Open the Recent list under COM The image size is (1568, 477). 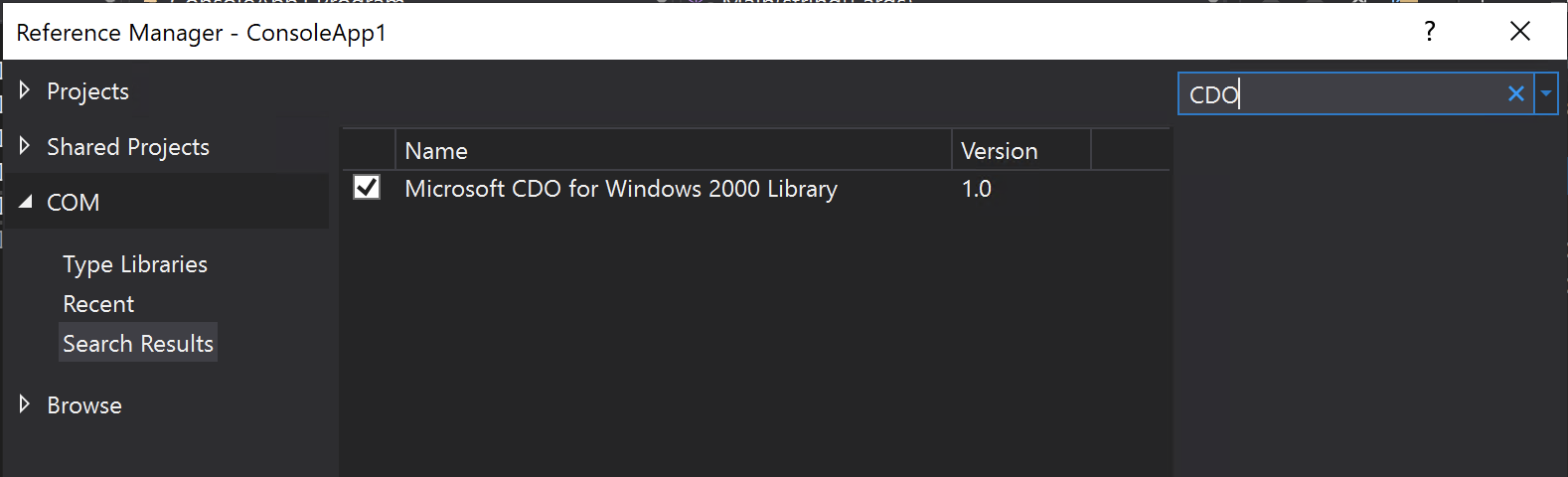[x=98, y=304]
